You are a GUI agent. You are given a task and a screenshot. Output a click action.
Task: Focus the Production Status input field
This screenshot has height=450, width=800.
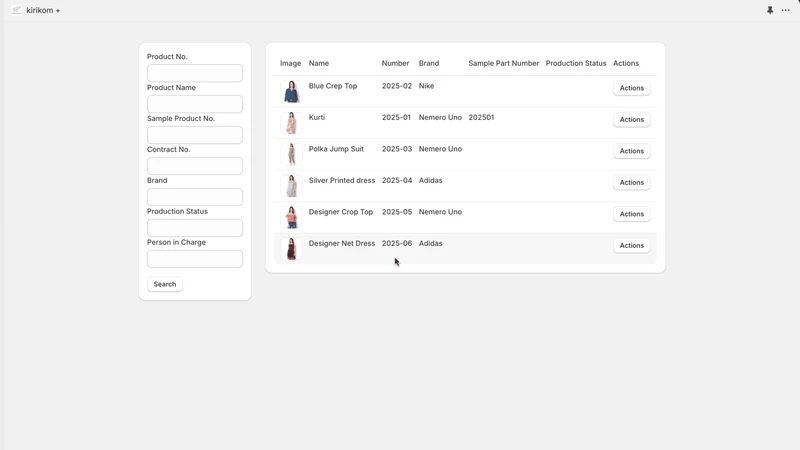tap(195, 228)
